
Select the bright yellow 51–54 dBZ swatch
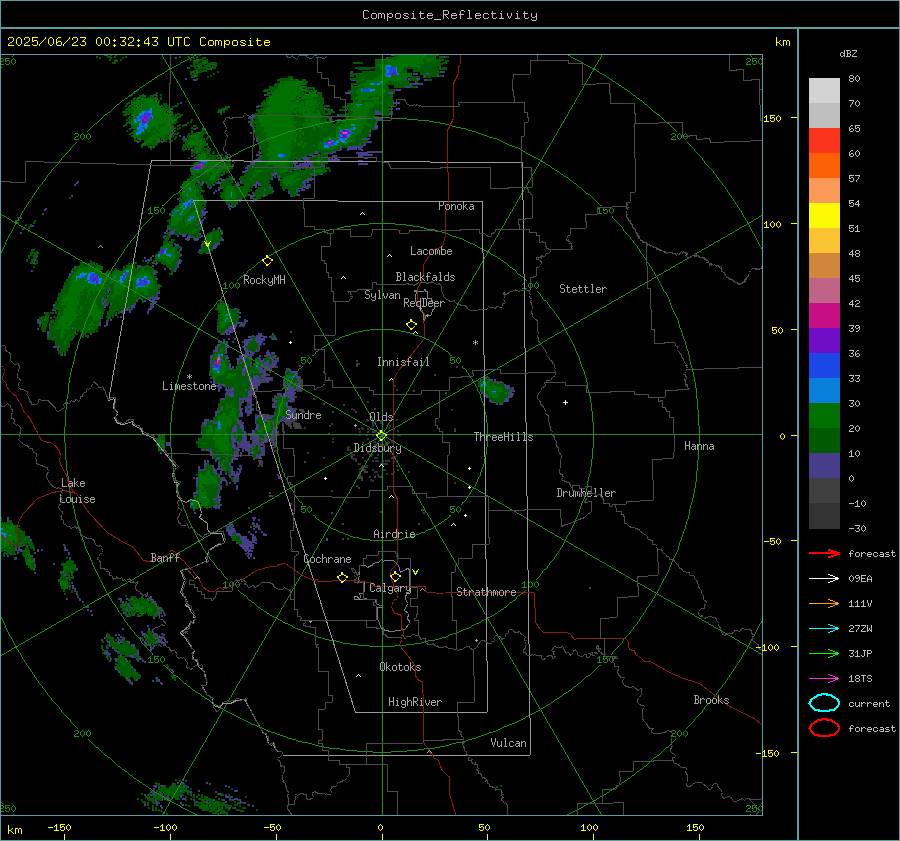coord(824,216)
